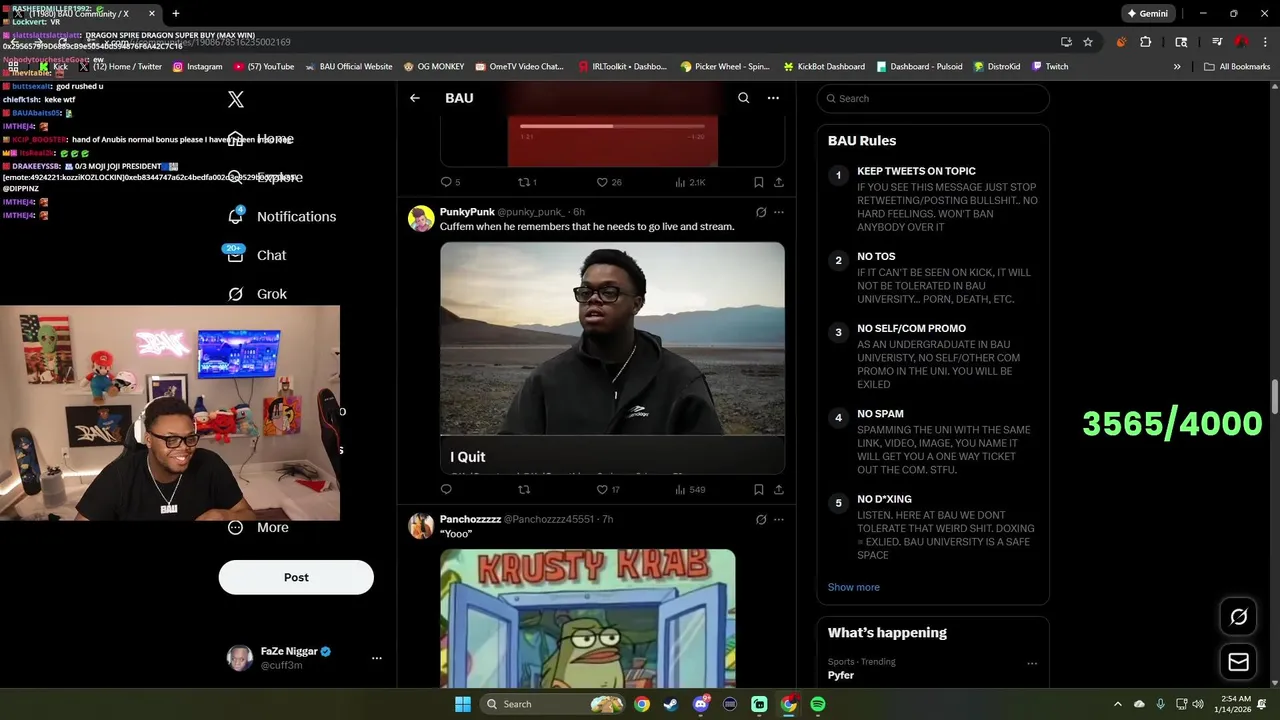Open the floating Grok button

1238,617
